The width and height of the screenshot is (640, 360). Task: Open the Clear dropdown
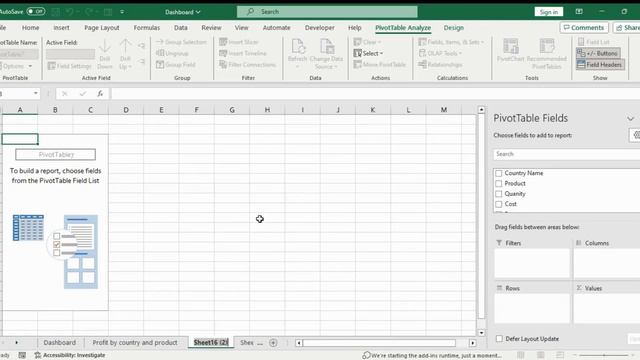pyautogui.click(x=367, y=42)
